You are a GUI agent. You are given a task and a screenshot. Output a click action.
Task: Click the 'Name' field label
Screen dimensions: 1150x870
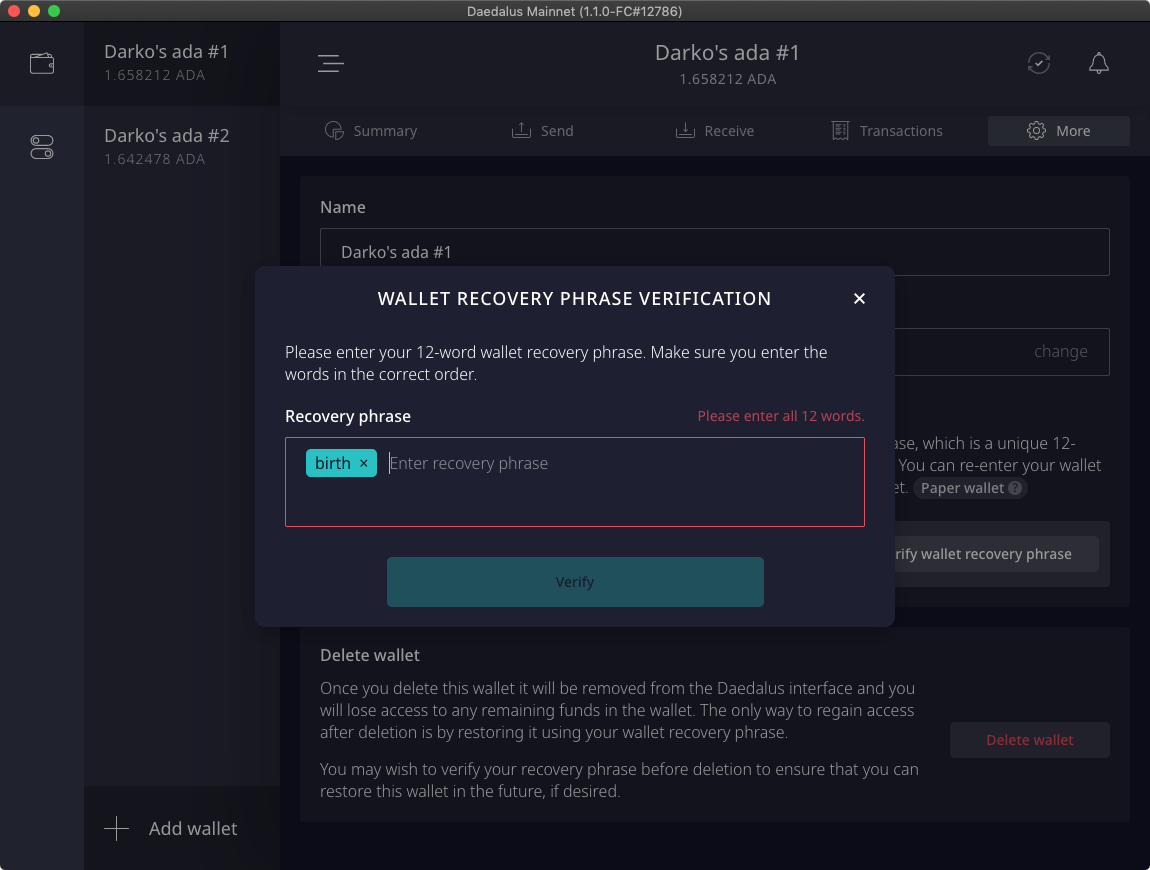point(343,208)
